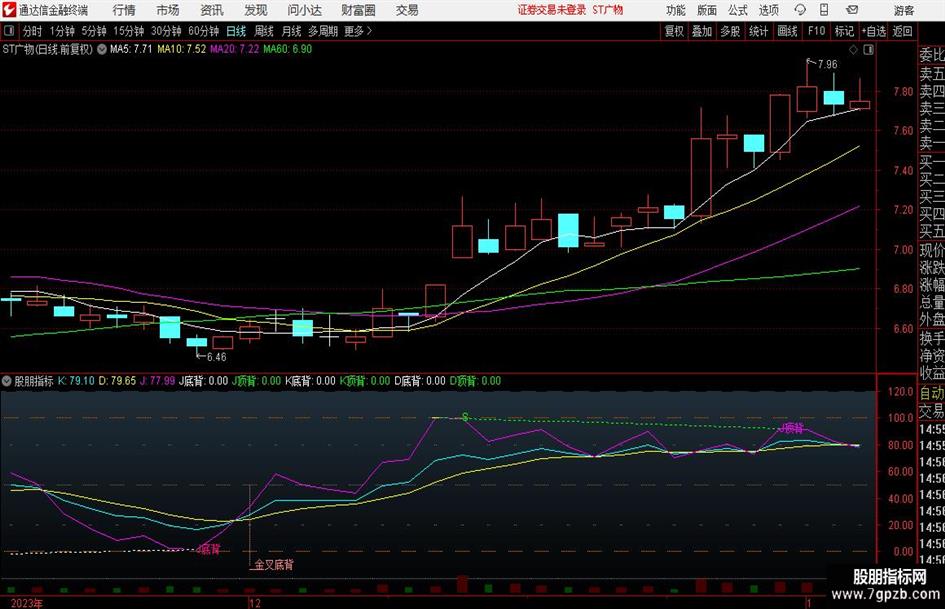Click the circular icon beside ST广物 chart title
This screenshot has height=609, width=945.
[102, 48]
